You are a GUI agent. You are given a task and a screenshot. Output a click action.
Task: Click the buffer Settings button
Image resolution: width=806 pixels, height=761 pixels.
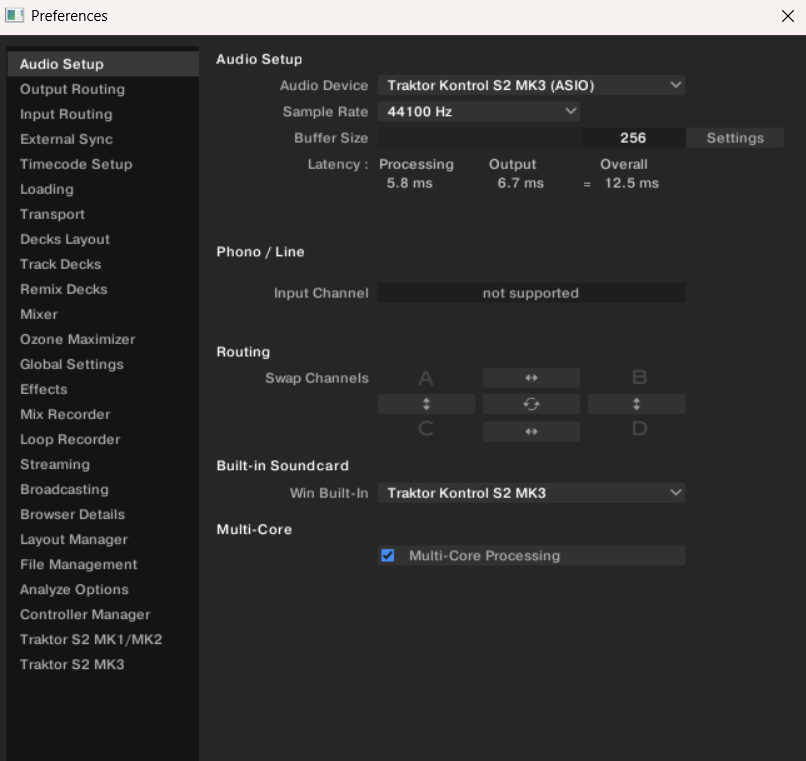pos(735,138)
